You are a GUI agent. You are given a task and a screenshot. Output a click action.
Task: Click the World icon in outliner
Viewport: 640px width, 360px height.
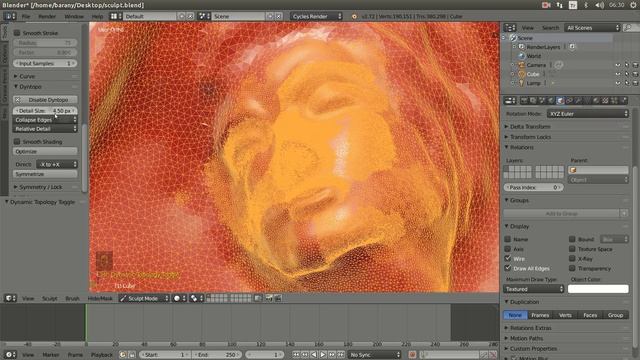(521, 56)
